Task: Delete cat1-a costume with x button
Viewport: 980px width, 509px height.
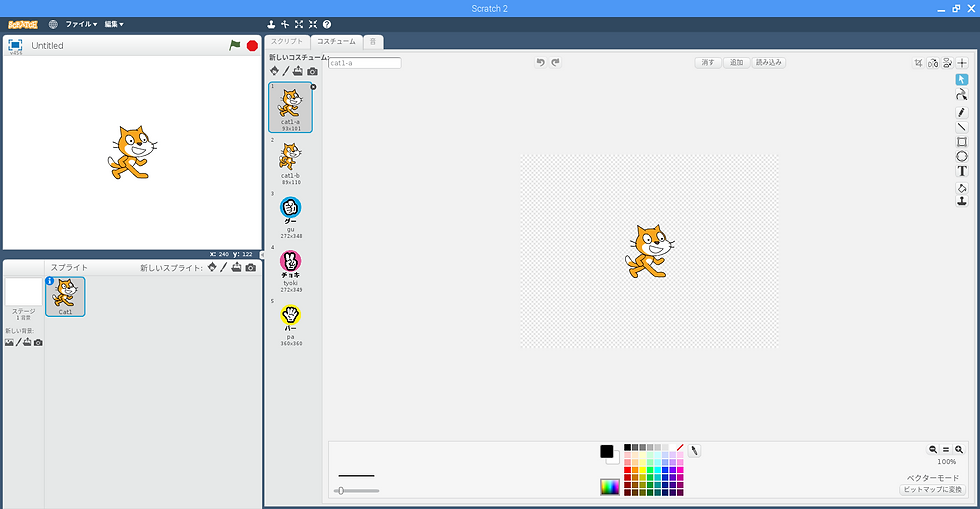Action: 313,87
